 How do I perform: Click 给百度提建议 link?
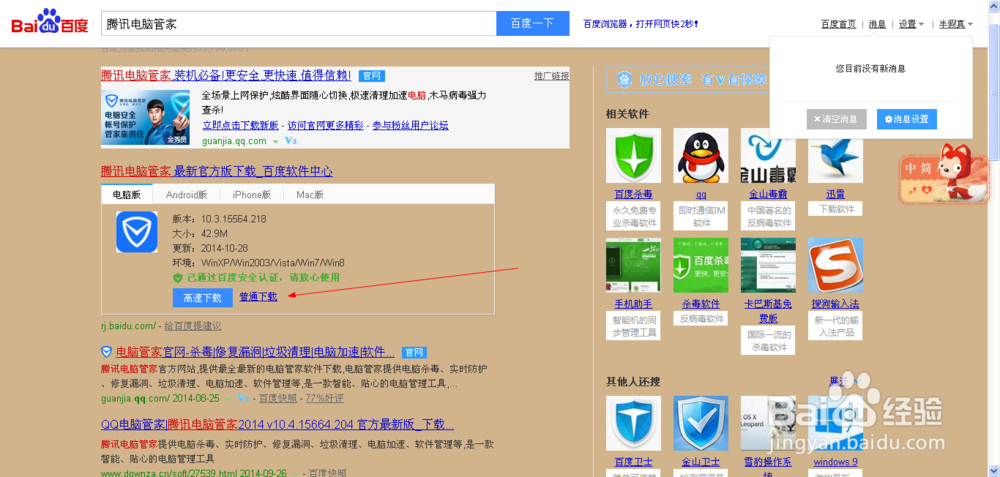[x=193, y=326]
